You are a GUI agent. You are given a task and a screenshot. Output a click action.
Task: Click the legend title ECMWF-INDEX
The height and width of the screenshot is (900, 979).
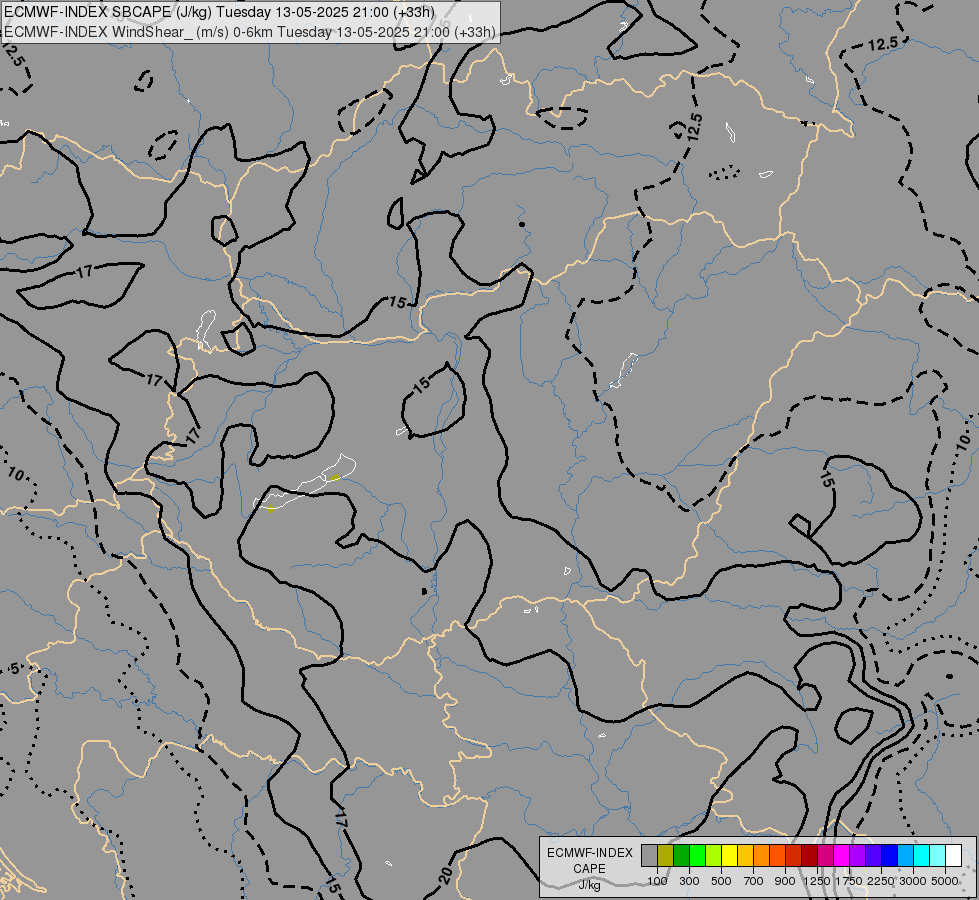pos(589,853)
